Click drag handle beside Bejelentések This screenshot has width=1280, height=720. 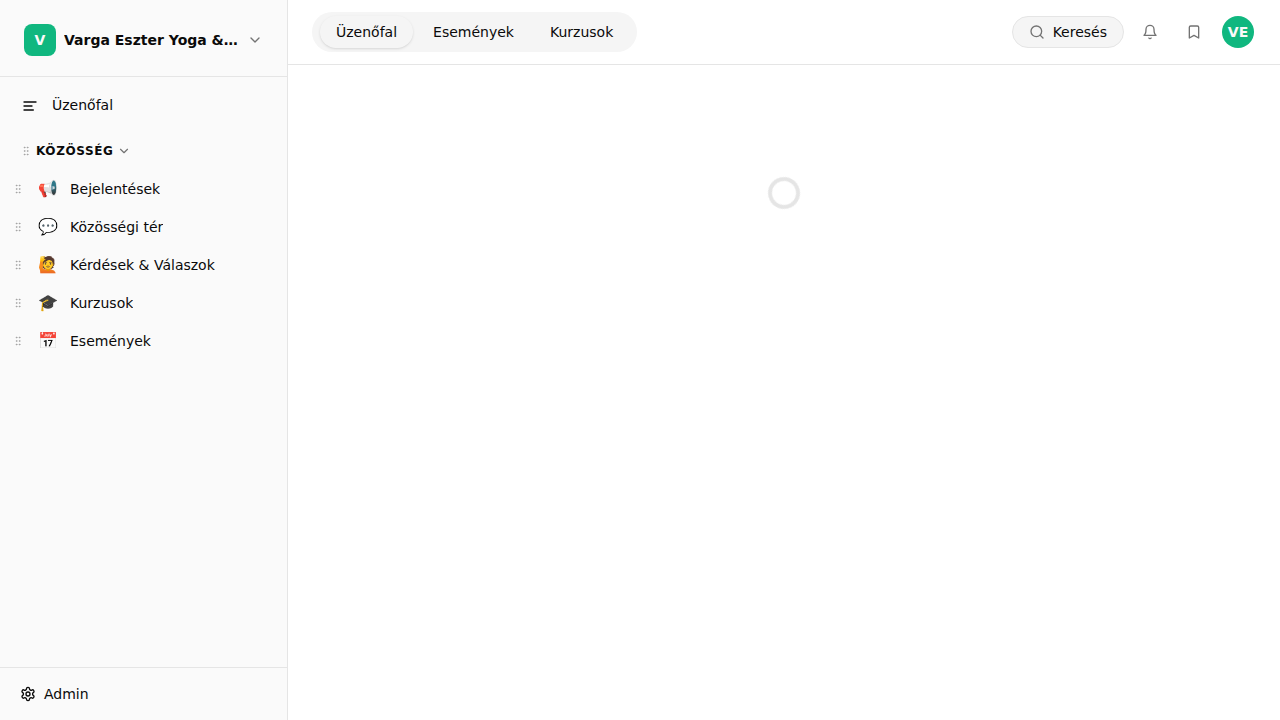[x=18, y=189]
